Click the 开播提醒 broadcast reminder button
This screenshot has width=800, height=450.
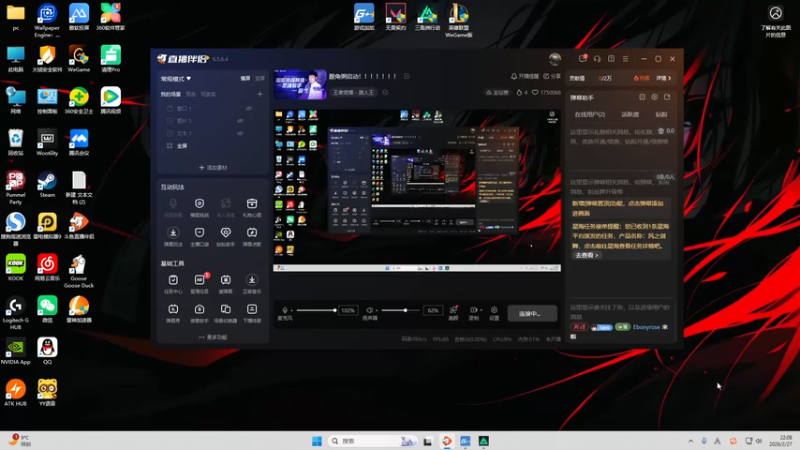(525, 76)
